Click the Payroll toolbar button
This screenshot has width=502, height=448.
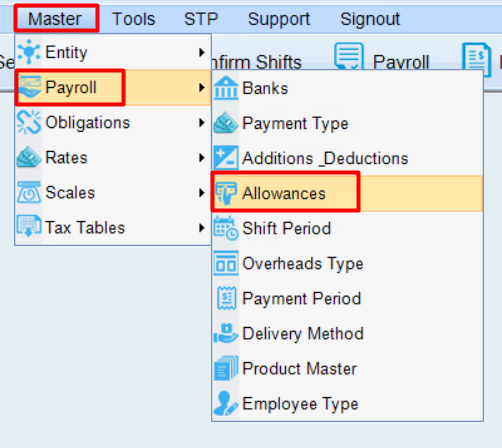[382, 60]
